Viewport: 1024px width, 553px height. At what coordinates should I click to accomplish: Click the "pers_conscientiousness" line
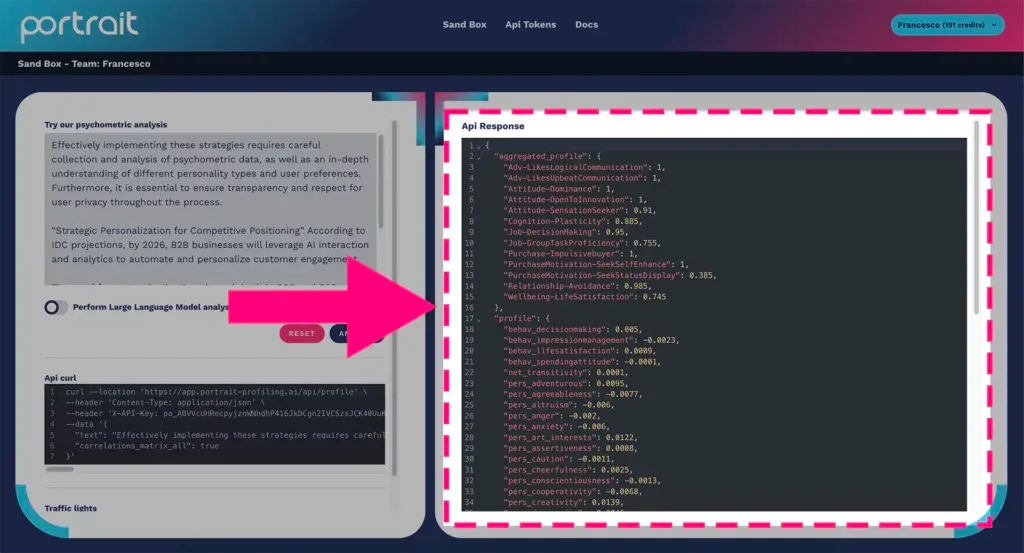click(x=582, y=481)
